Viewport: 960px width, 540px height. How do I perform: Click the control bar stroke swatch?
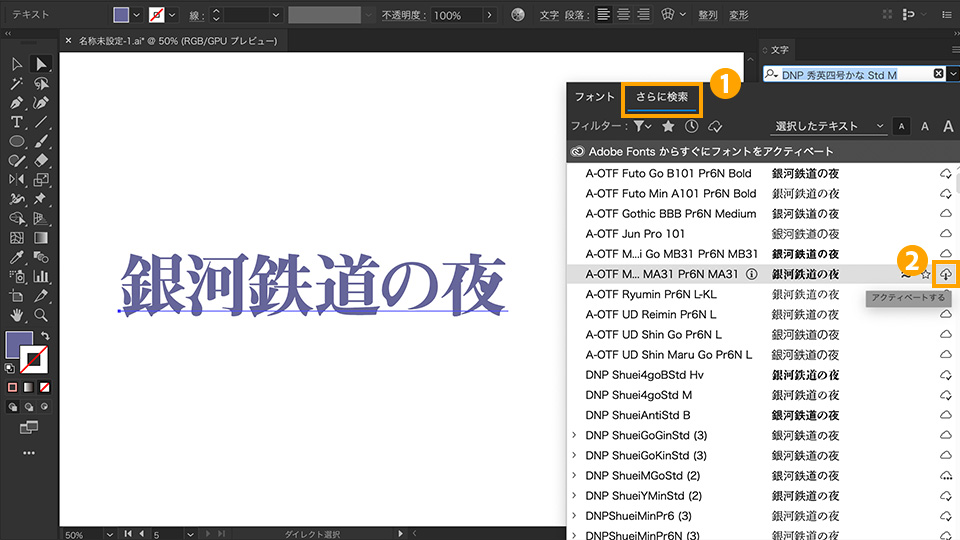coord(157,15)
